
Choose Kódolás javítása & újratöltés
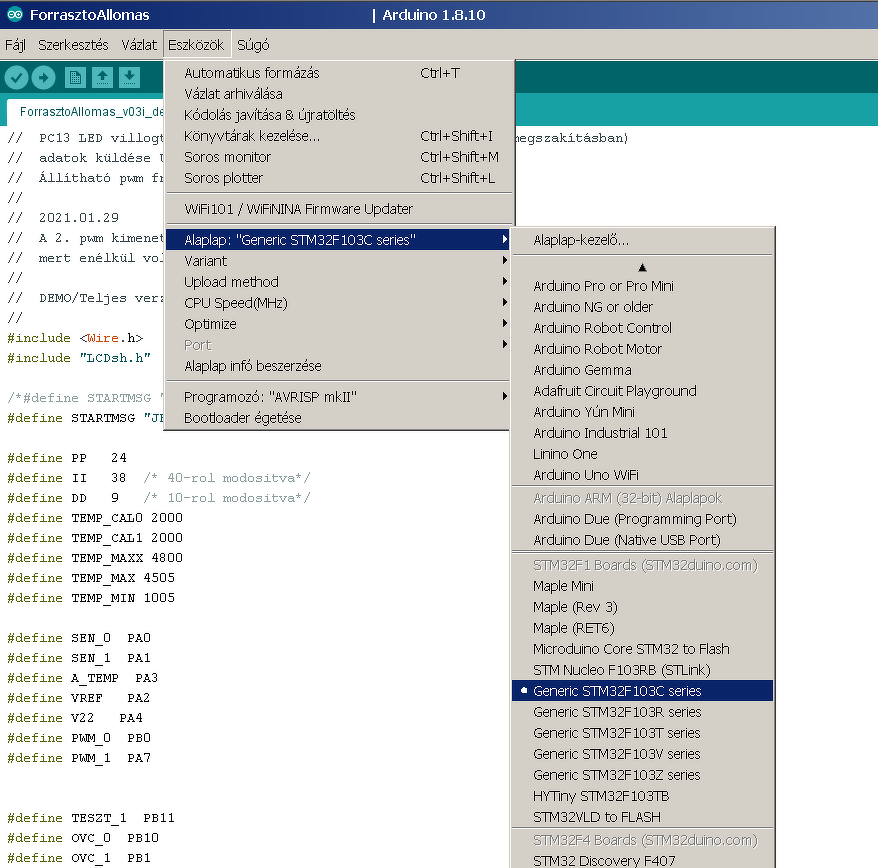click(x=338, y=115)
